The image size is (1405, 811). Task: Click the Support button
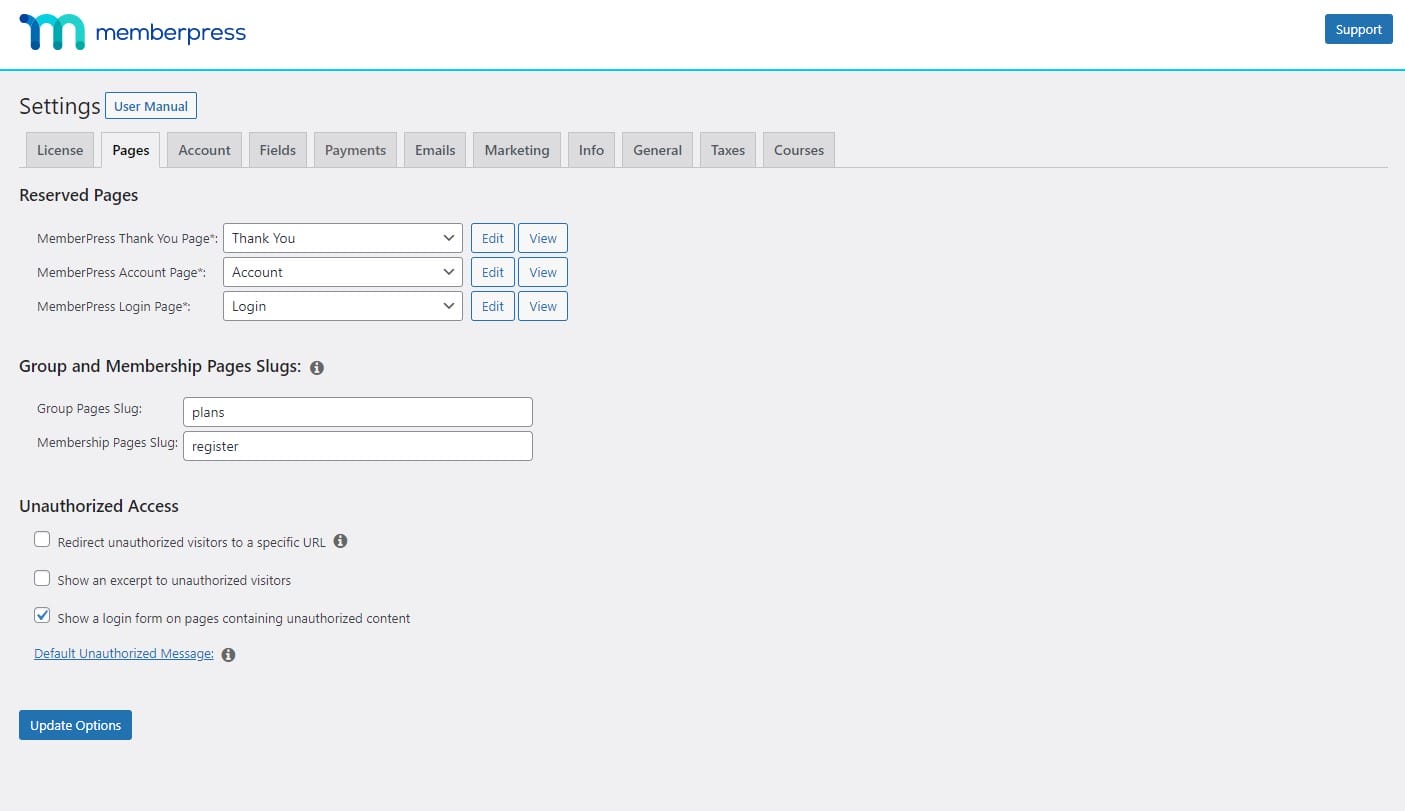(1358, 29)
